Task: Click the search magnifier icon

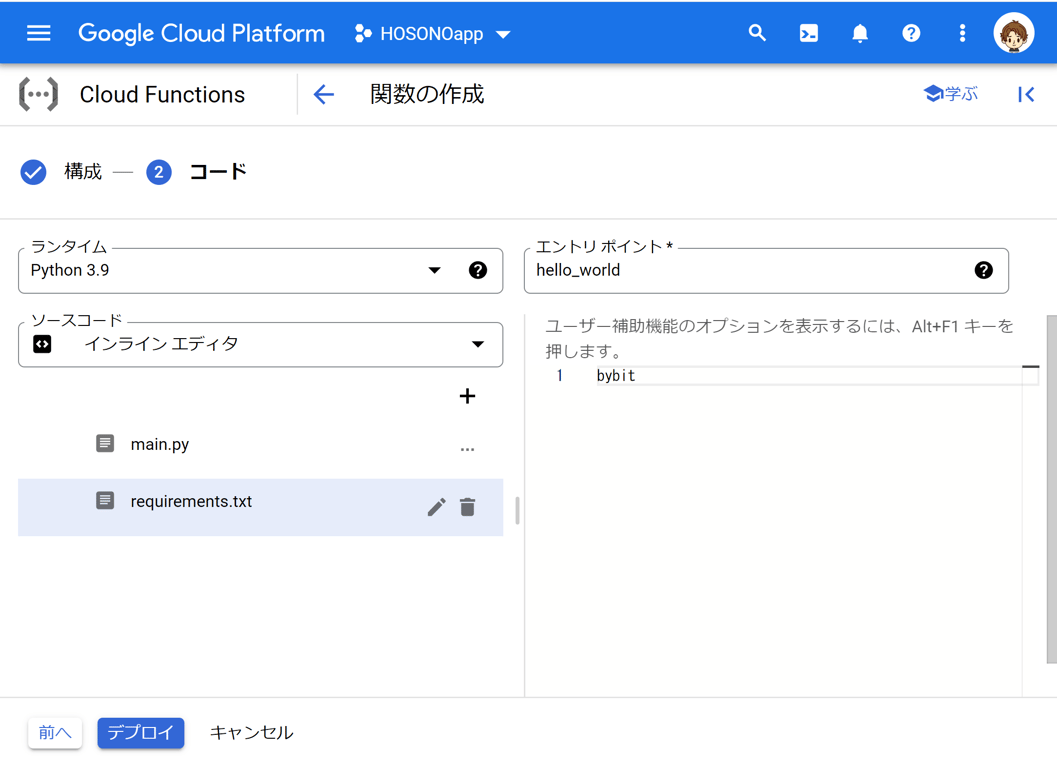Action: (757, 33)
